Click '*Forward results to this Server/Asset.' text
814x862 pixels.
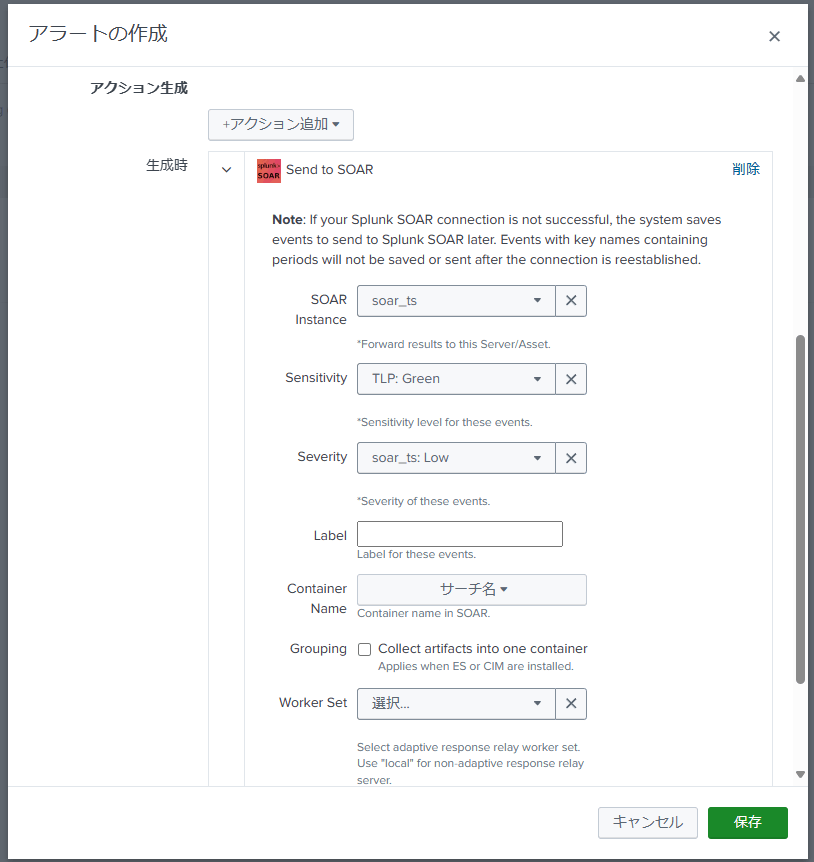pos(453,344)
